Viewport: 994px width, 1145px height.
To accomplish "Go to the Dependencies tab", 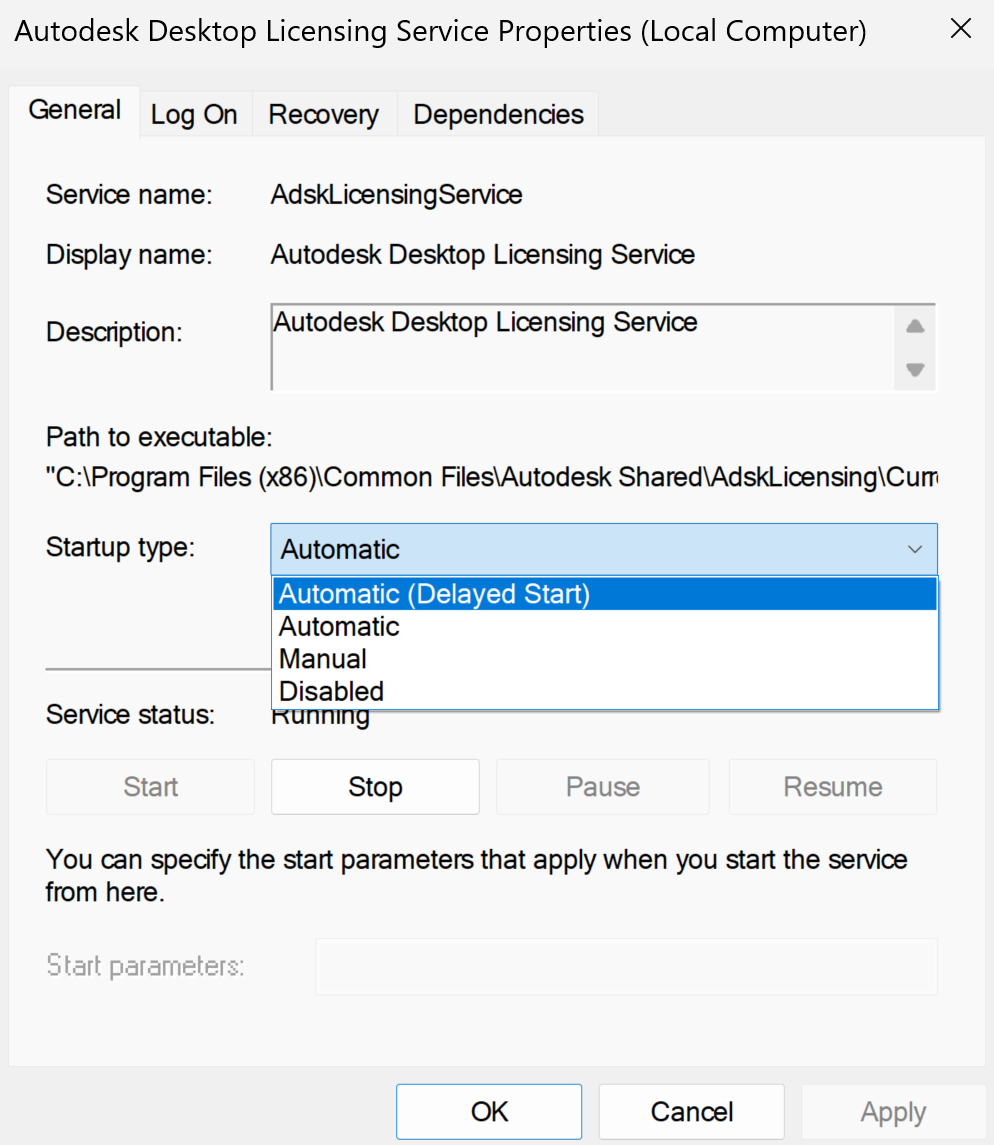I will pyautogui.click(x=498, y=115).
